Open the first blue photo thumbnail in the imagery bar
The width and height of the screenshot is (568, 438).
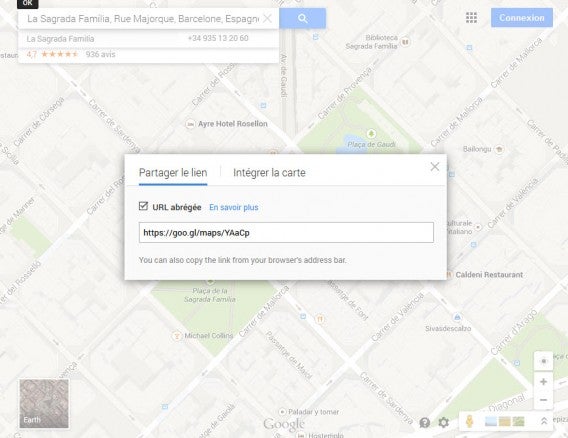pos(490,421)
